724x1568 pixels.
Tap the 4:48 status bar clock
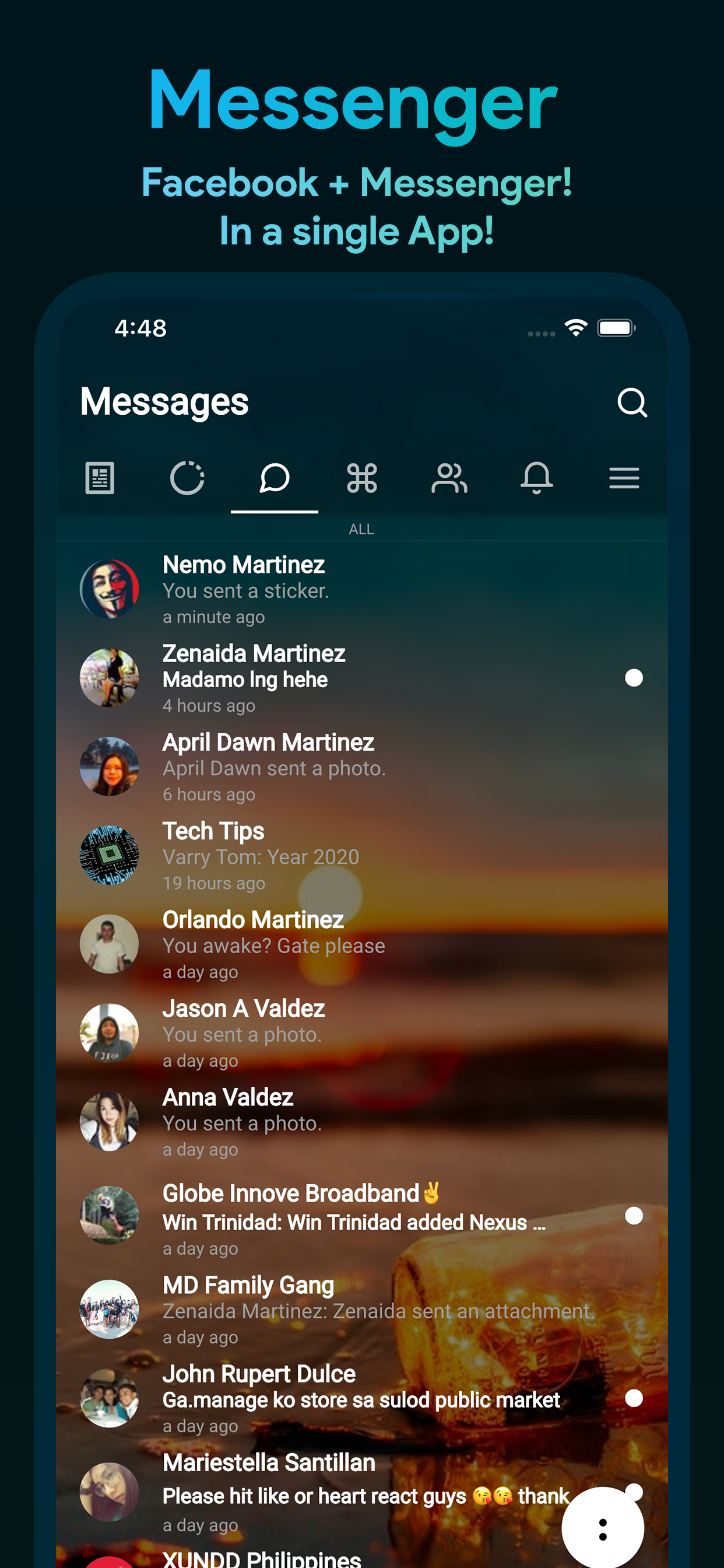click(140, 328)
